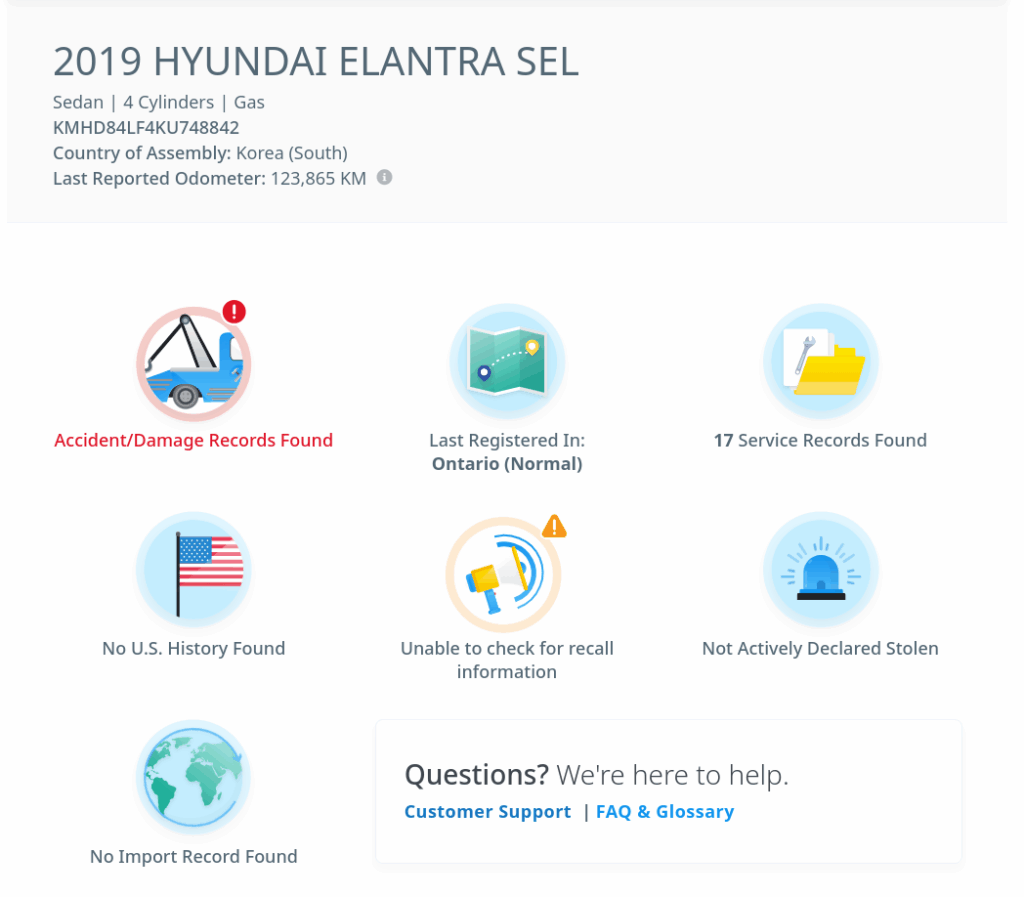Open Customer Support link

pos(487,811)
